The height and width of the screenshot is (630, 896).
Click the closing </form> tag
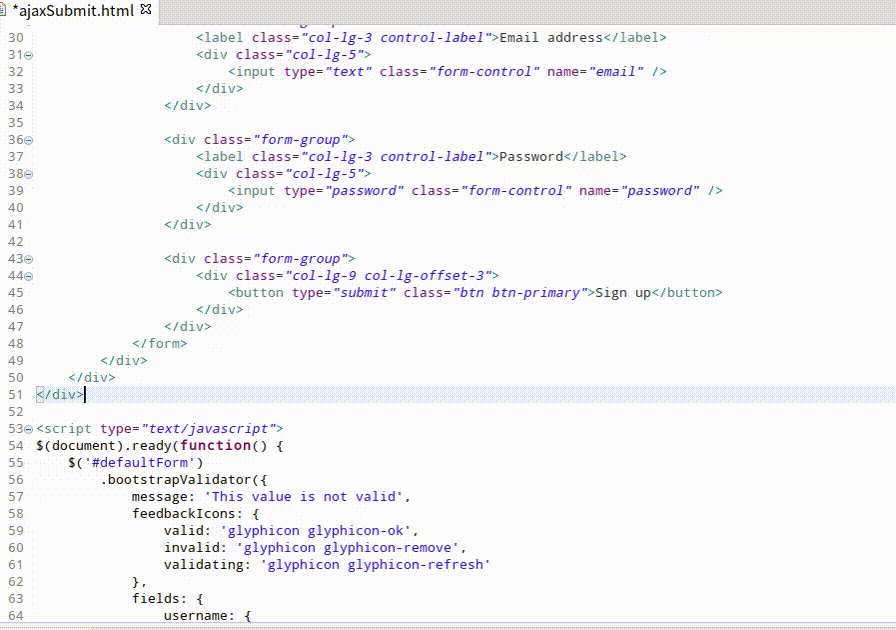[x=160, y=344]
